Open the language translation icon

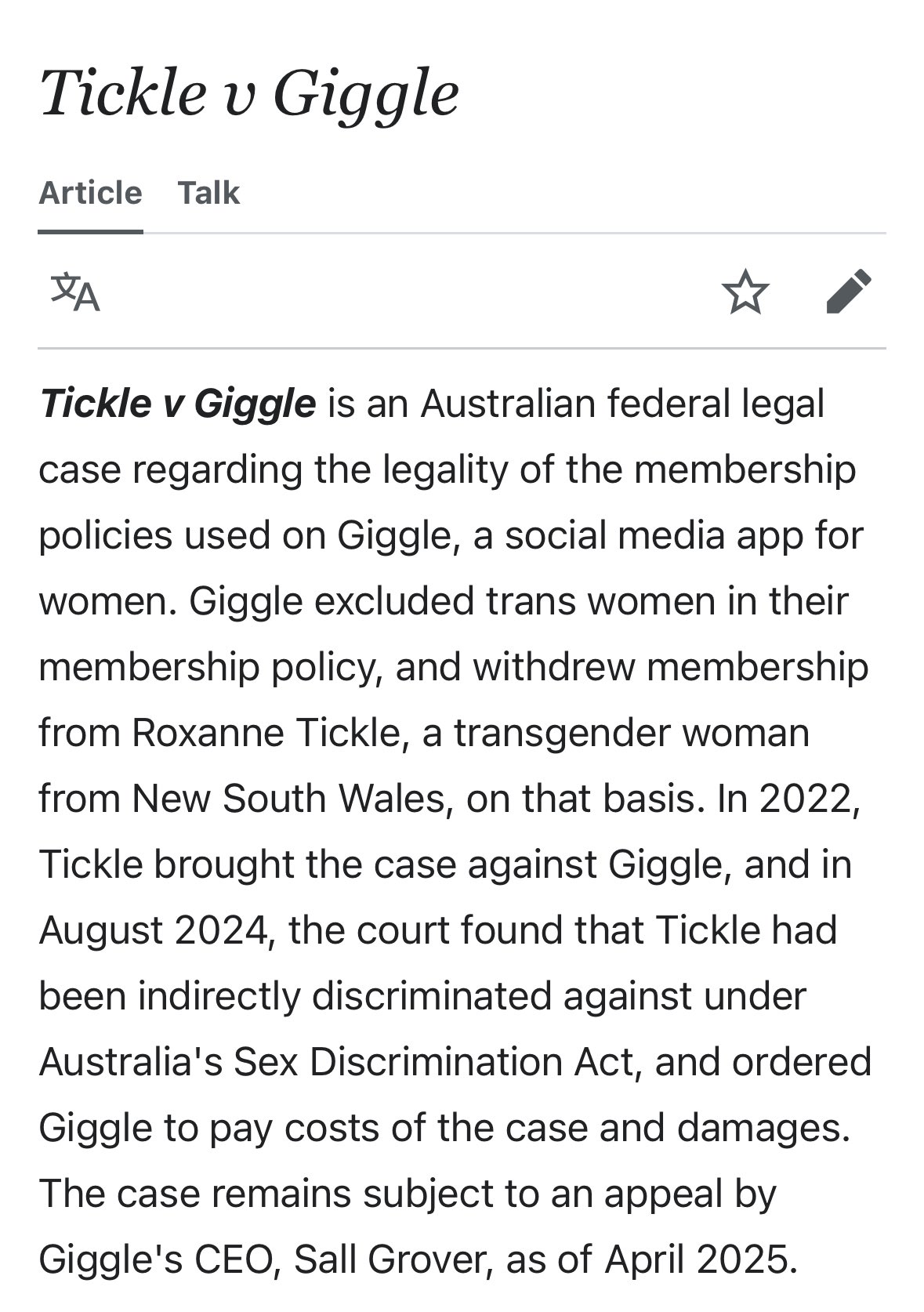tap(75, 292)
